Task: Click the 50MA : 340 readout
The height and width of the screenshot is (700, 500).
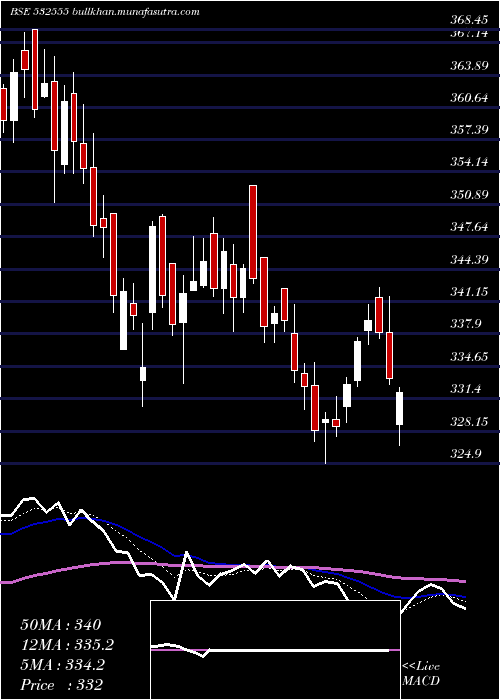Action: click(x=61, y=625)
